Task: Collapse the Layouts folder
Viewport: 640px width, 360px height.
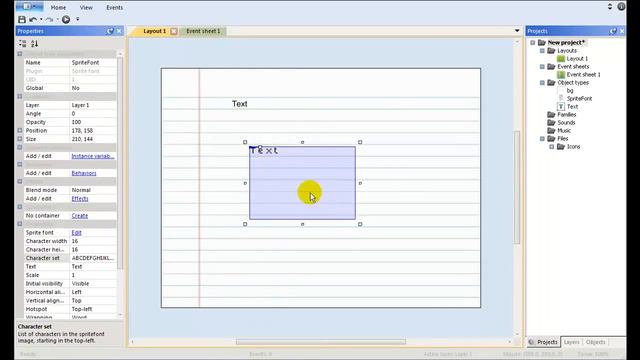Action: point(542,51)
